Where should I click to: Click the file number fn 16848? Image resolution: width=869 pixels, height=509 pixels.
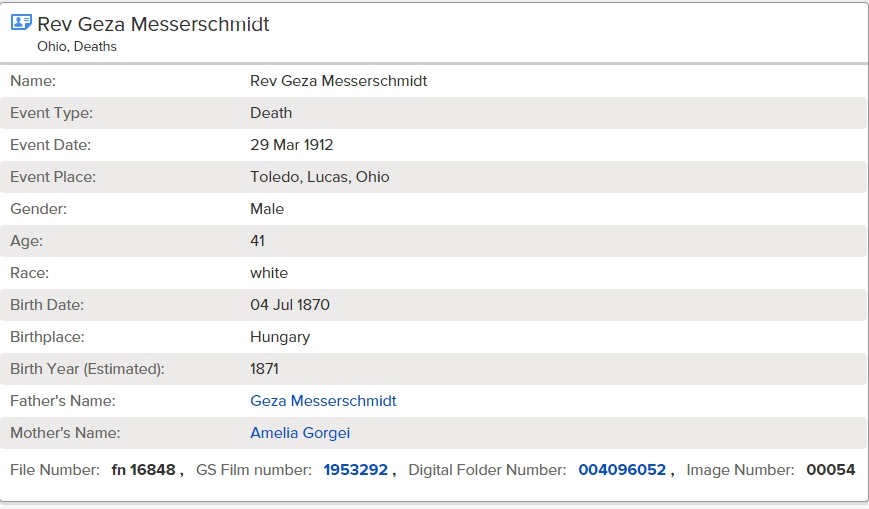point(144,470)
